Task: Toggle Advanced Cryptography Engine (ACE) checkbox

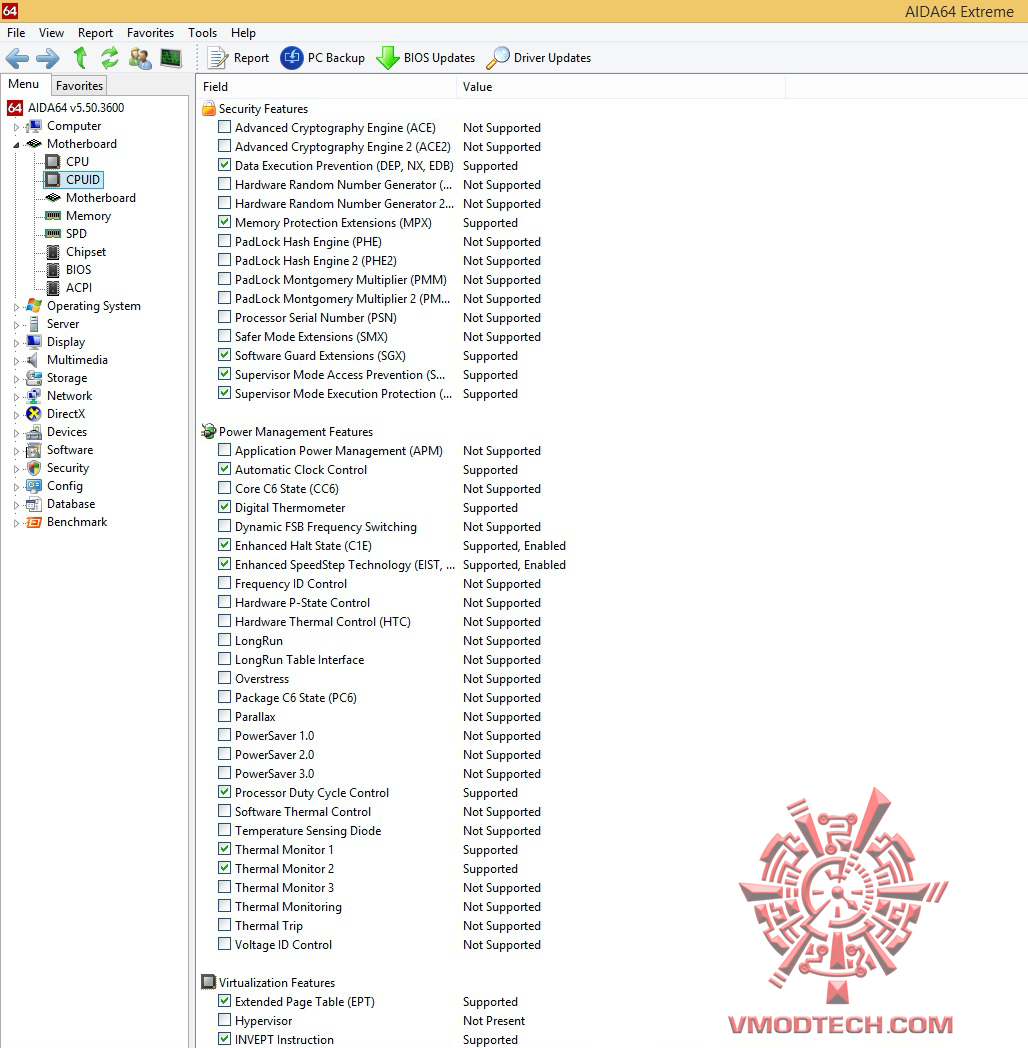Action: [225, 126]
